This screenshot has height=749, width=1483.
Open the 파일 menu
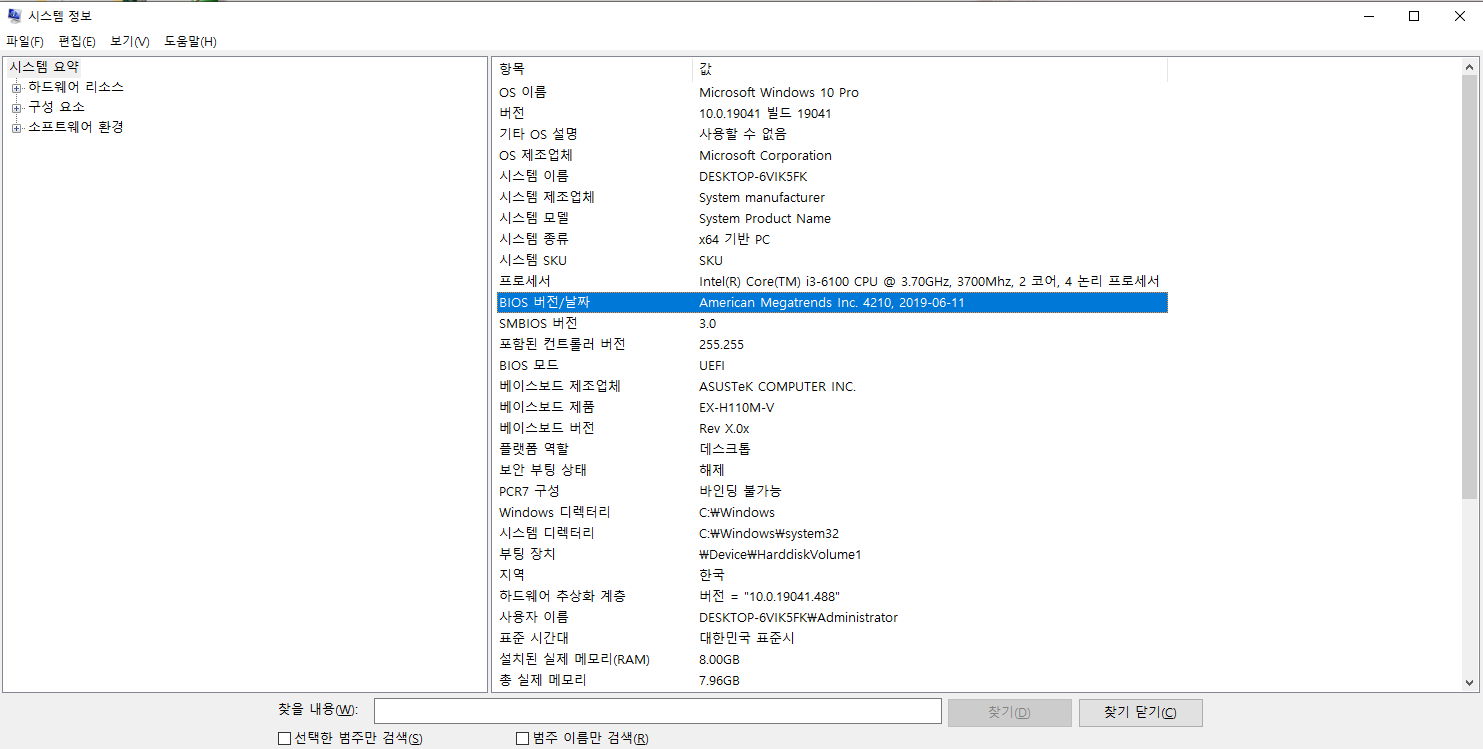25,42
